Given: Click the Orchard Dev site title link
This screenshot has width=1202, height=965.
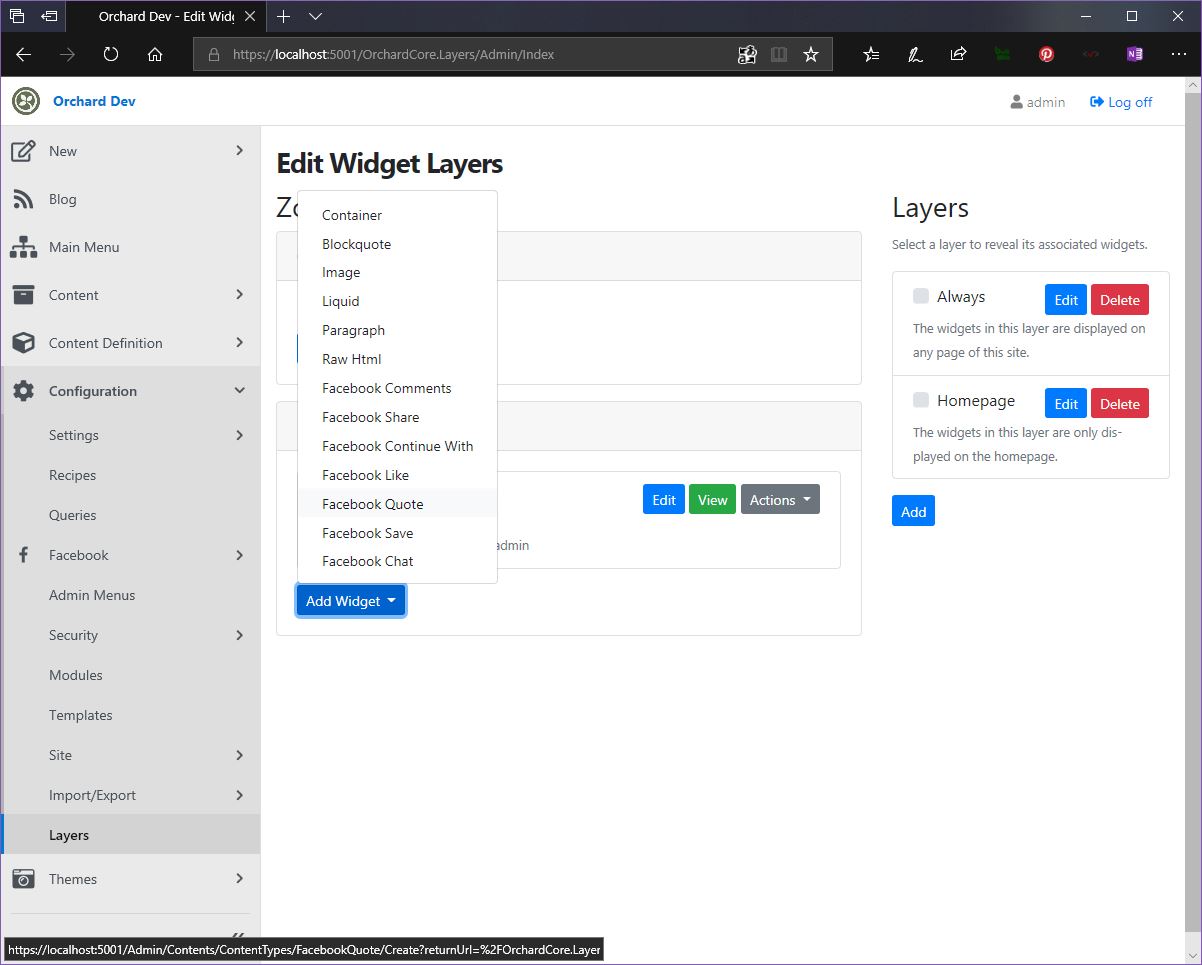Looking at the screenshot, I should 94,101.
